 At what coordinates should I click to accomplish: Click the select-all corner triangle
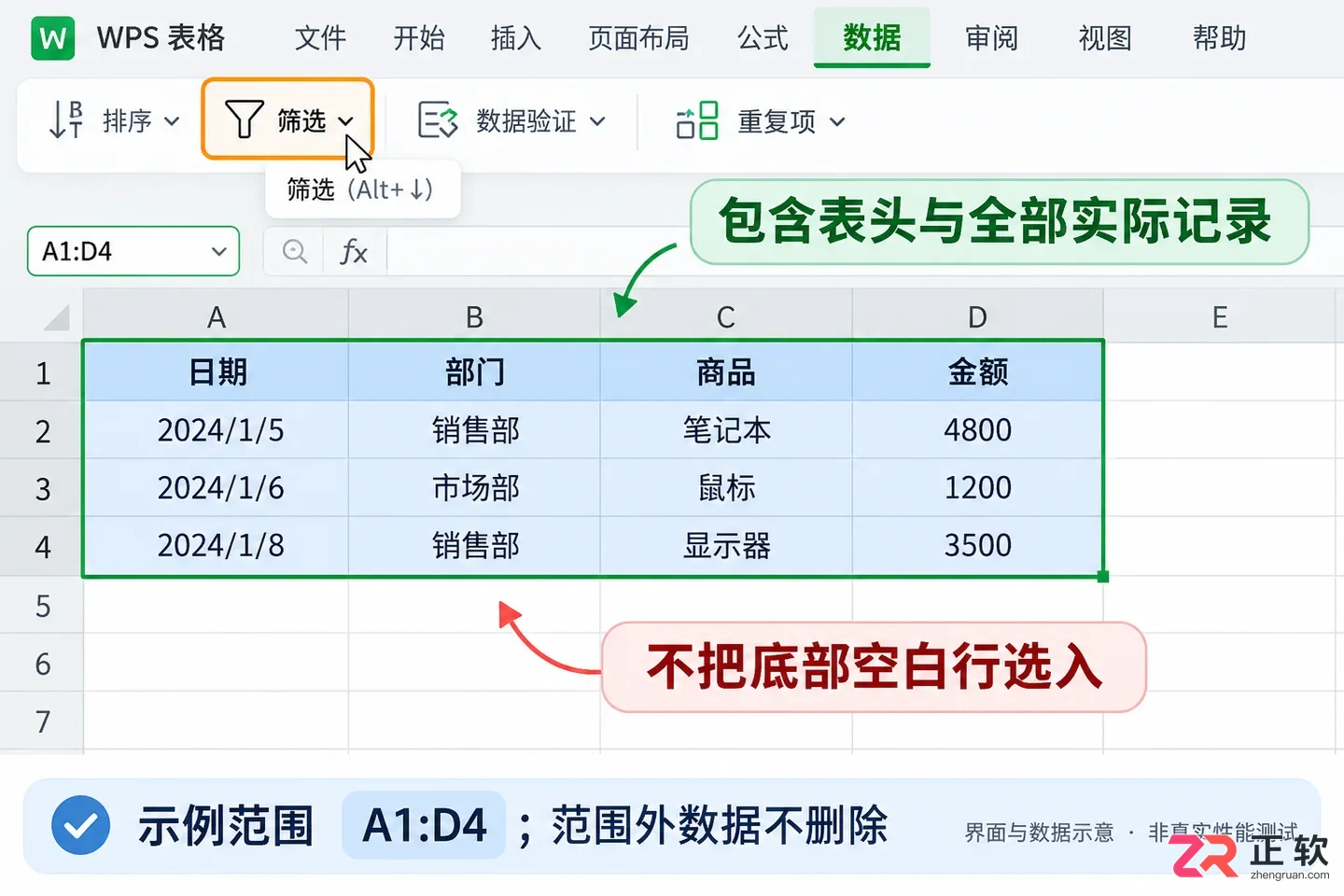click(57, 317)
